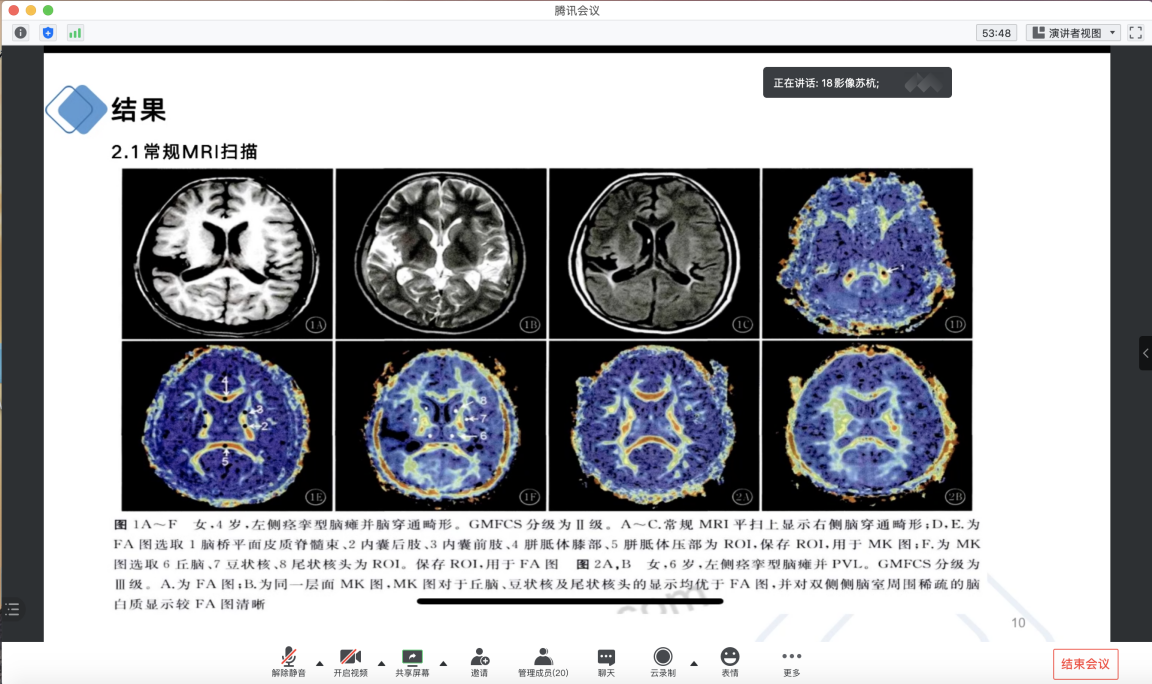1152x684 pixels.
Task: Check the green network signal icon
Action: tap(75, 33)
